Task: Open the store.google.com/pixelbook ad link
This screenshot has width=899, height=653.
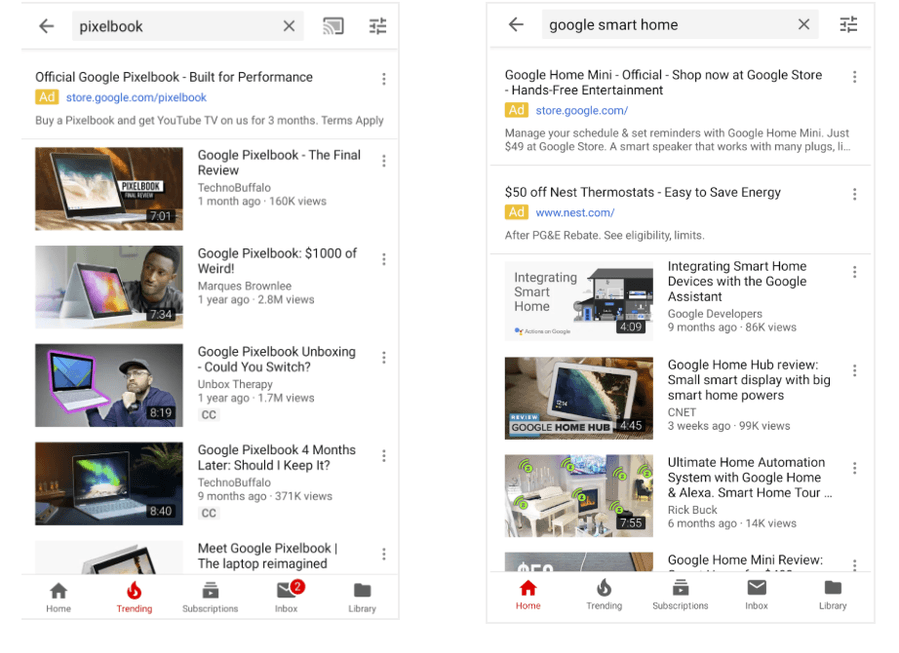Action: [136, 98]
